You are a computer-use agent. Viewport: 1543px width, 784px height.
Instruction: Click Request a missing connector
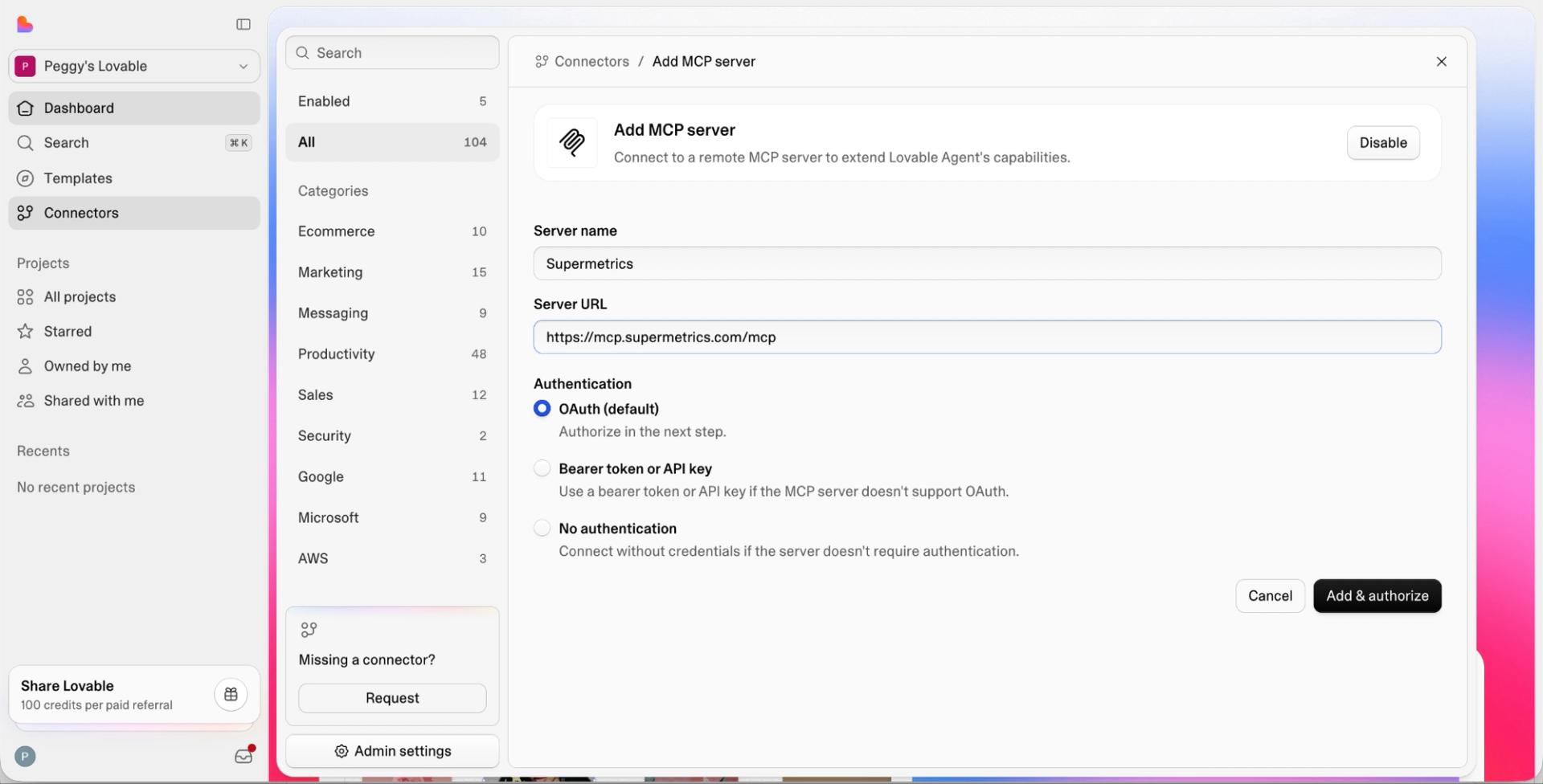pyautogui.click(x=392, y=698)
